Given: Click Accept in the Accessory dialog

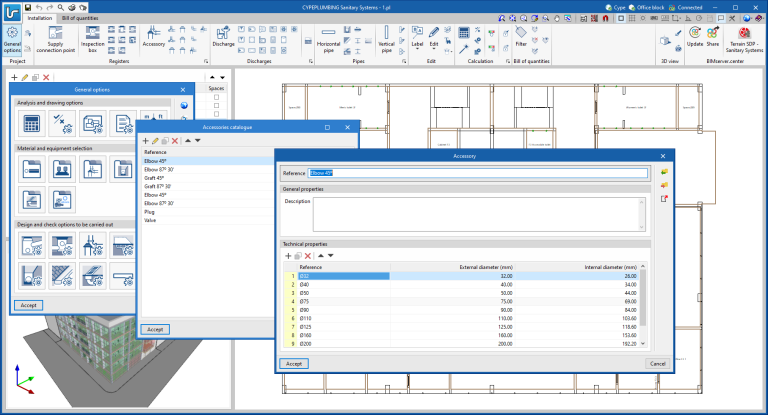Looking at the screenshot, I should pos(294,364).
